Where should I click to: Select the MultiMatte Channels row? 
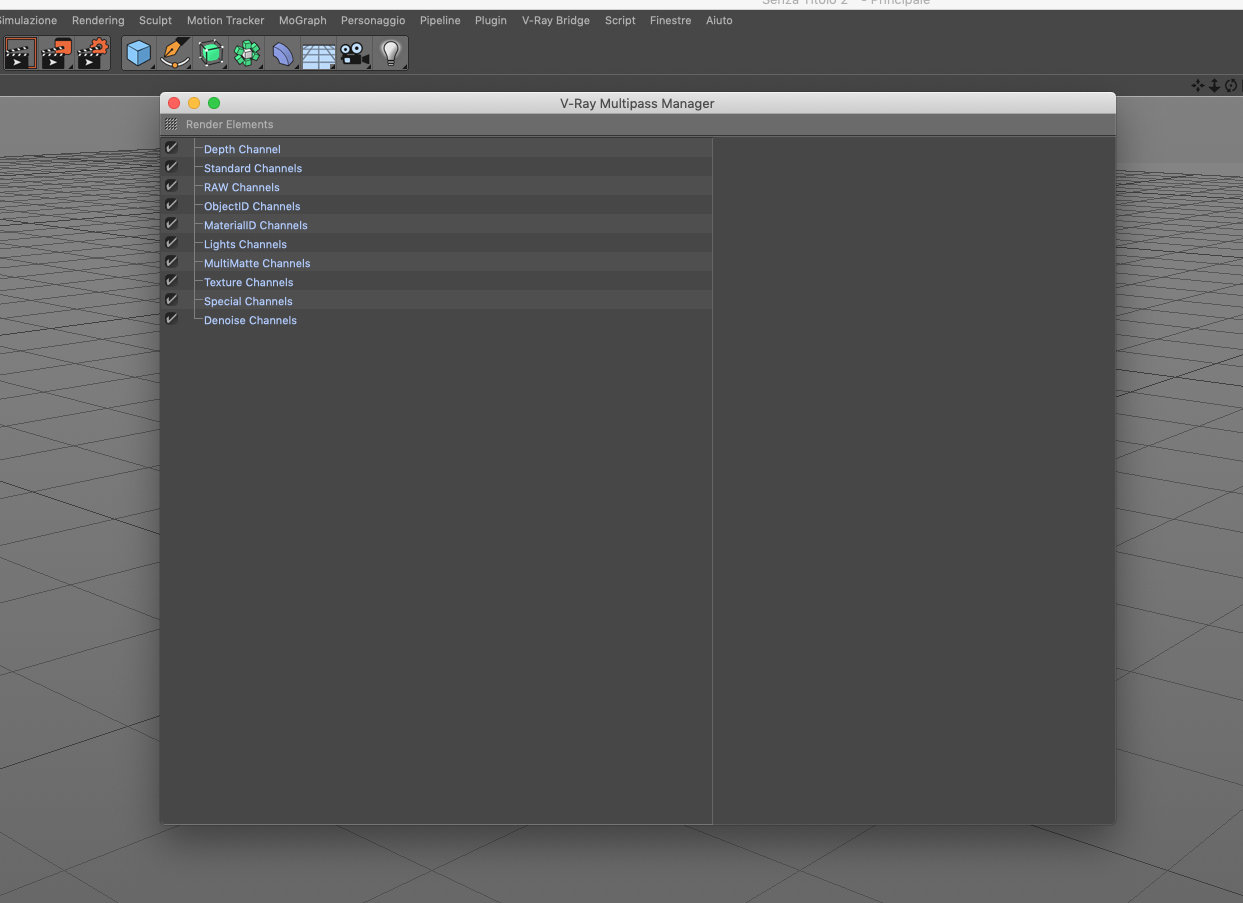pyautogui.click(x=436, y=263)
